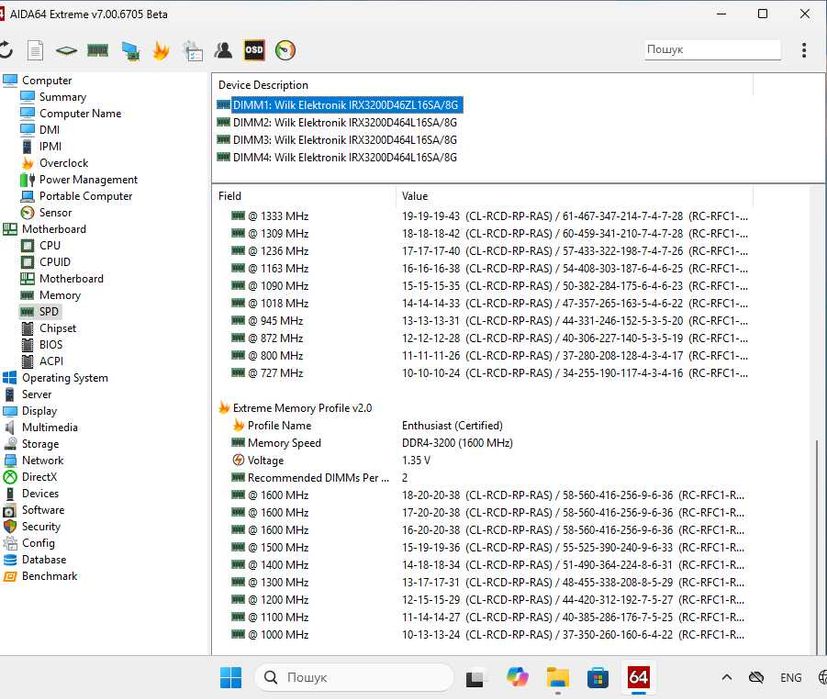
Task: Select the Voltage 1.35 V row
Action: 331,460
